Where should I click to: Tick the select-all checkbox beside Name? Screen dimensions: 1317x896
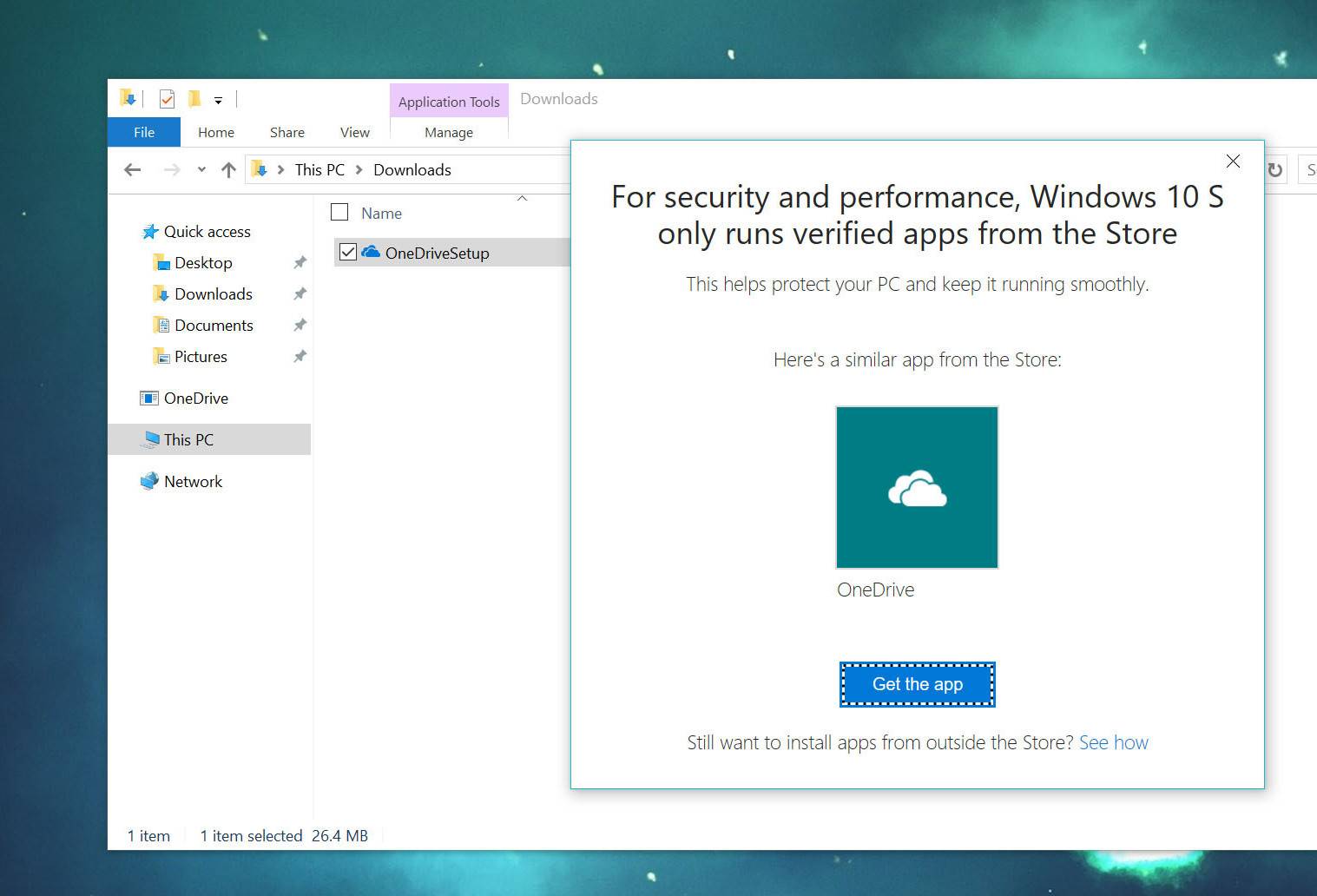[x=340, y=212]
